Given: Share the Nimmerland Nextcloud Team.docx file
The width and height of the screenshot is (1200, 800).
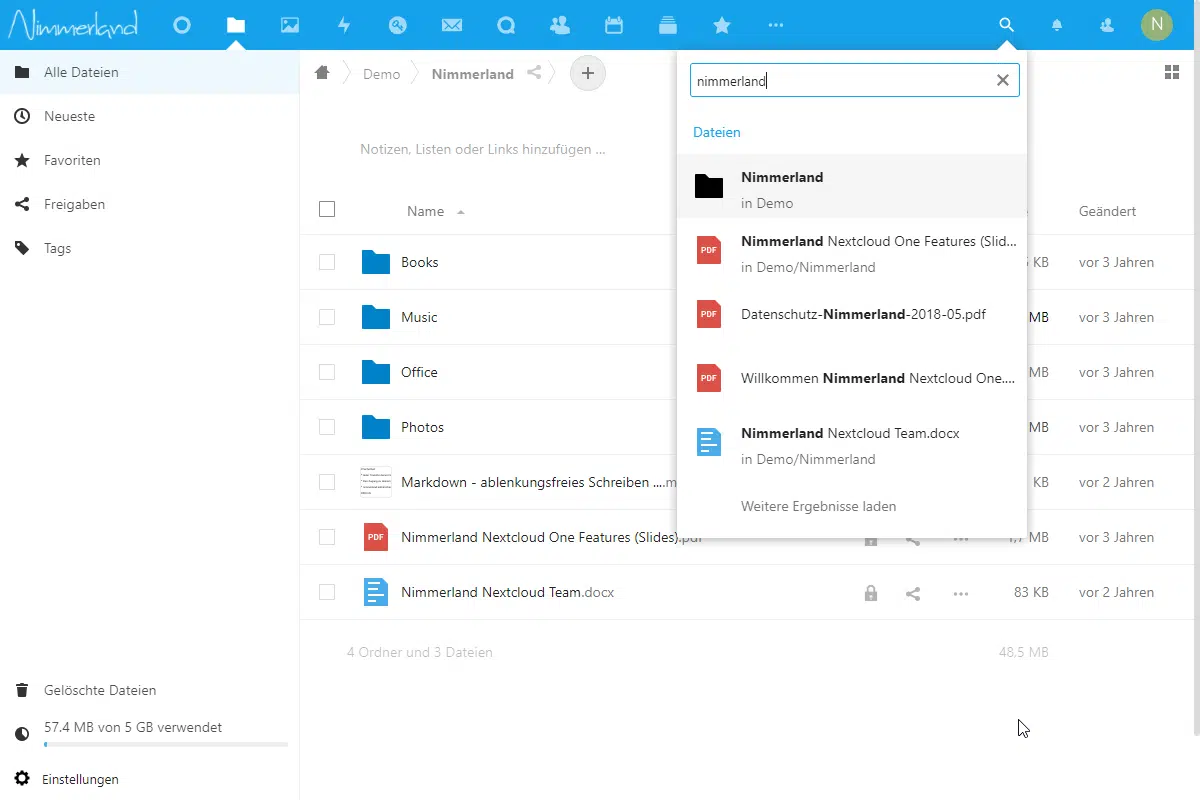Looking at the screenshot, I should (x=913, y=593).
